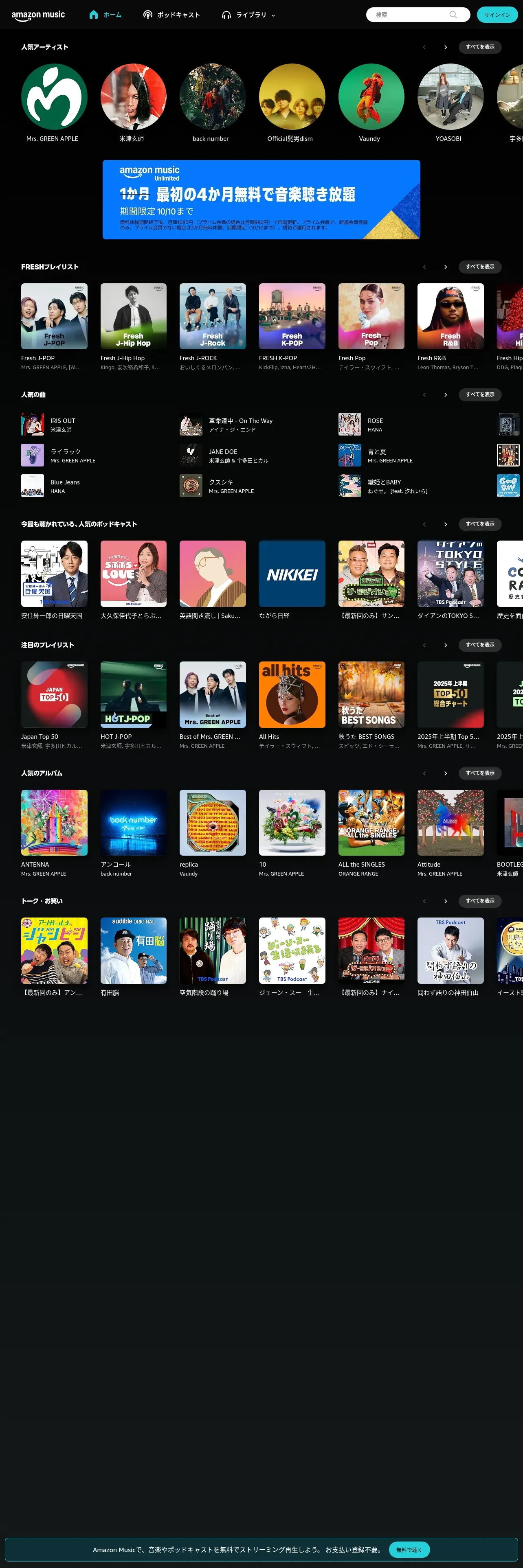Open Vaundy artist image
The height and width of the screenshot is (1568, 523).
[371, 97]
